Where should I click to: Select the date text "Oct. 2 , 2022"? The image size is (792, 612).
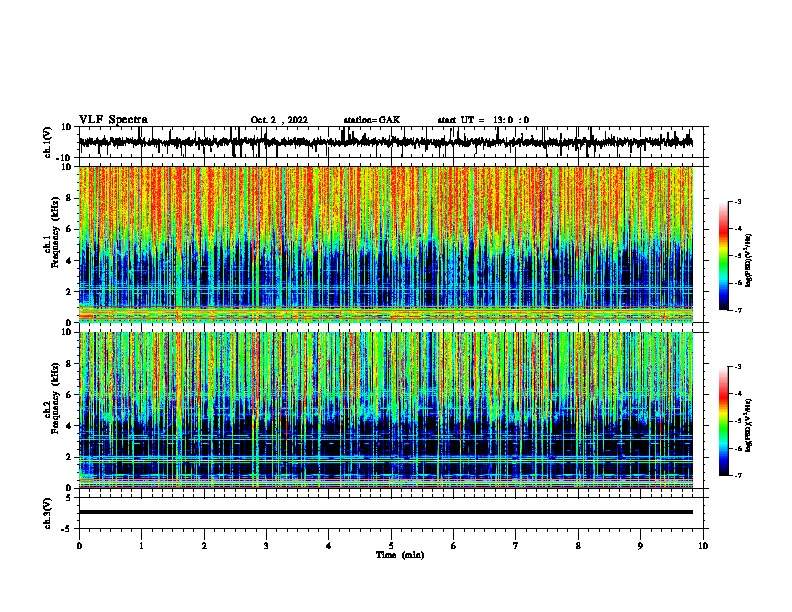[x=279, y=120]
